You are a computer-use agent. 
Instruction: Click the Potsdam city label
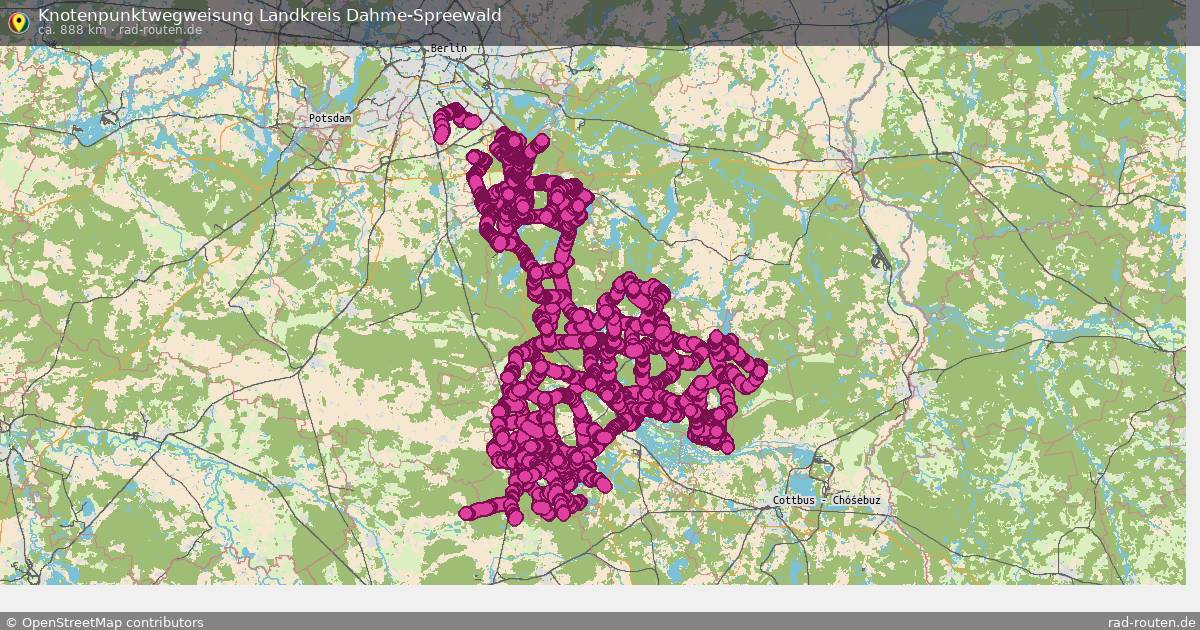click(329, 118)
